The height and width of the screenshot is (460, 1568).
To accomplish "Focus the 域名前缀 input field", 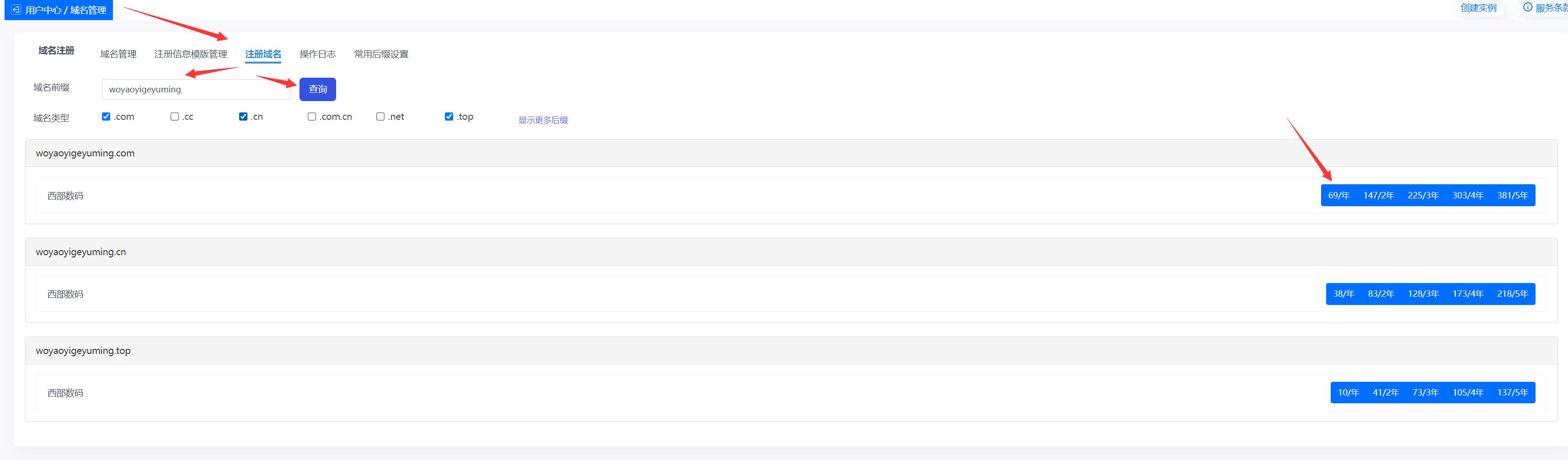I will [196, 90].
